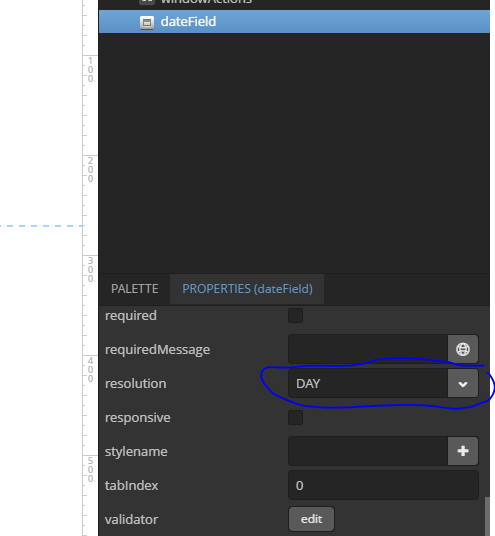Switch to the PALETTE tab

[135, 289]
